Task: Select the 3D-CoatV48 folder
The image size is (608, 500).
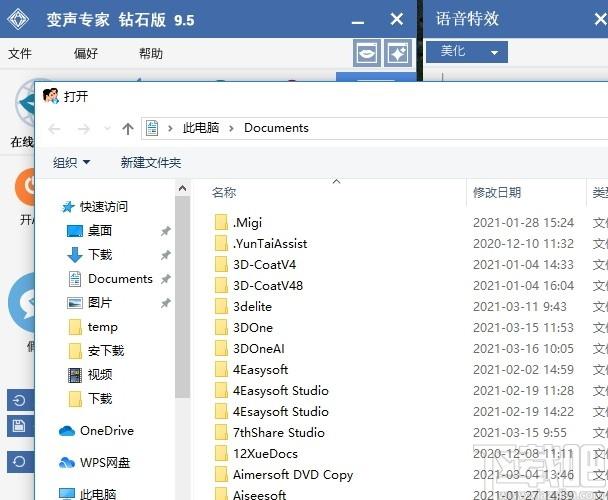Action: [259, 285]
